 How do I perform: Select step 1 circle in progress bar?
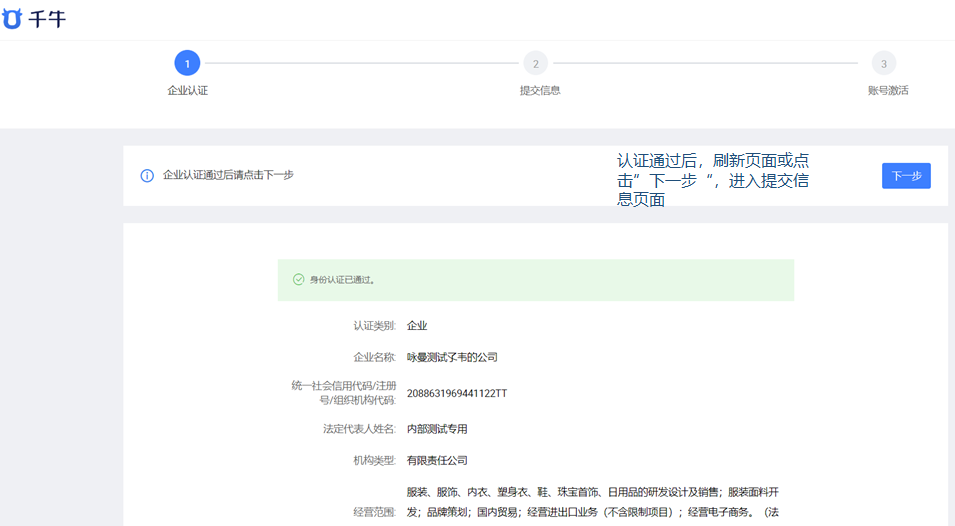click(187, 63)
